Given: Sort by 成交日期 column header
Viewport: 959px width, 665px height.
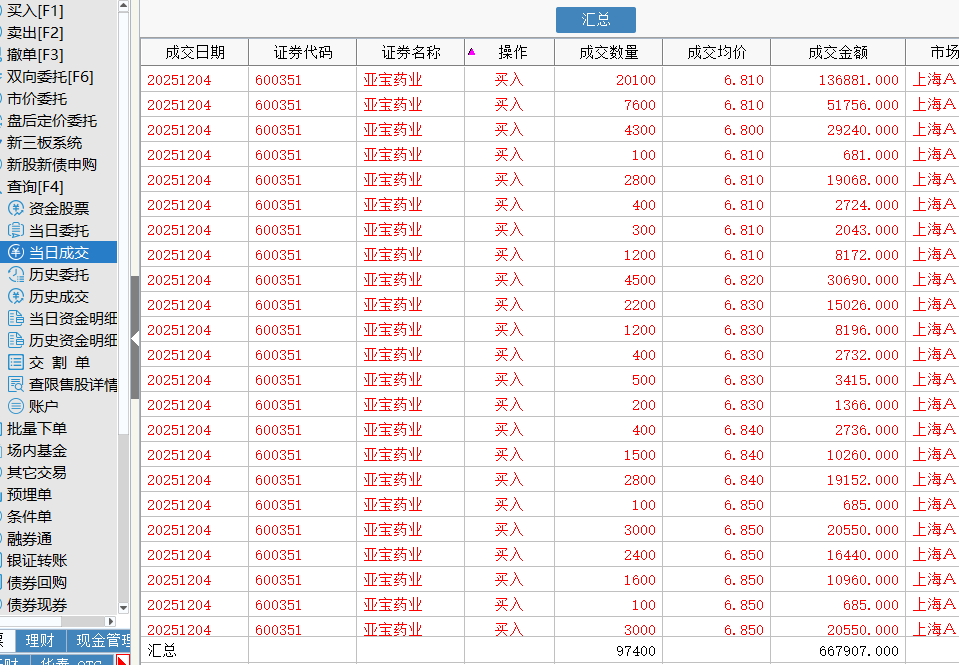Looking at the screenshot, I should point(194,52).
